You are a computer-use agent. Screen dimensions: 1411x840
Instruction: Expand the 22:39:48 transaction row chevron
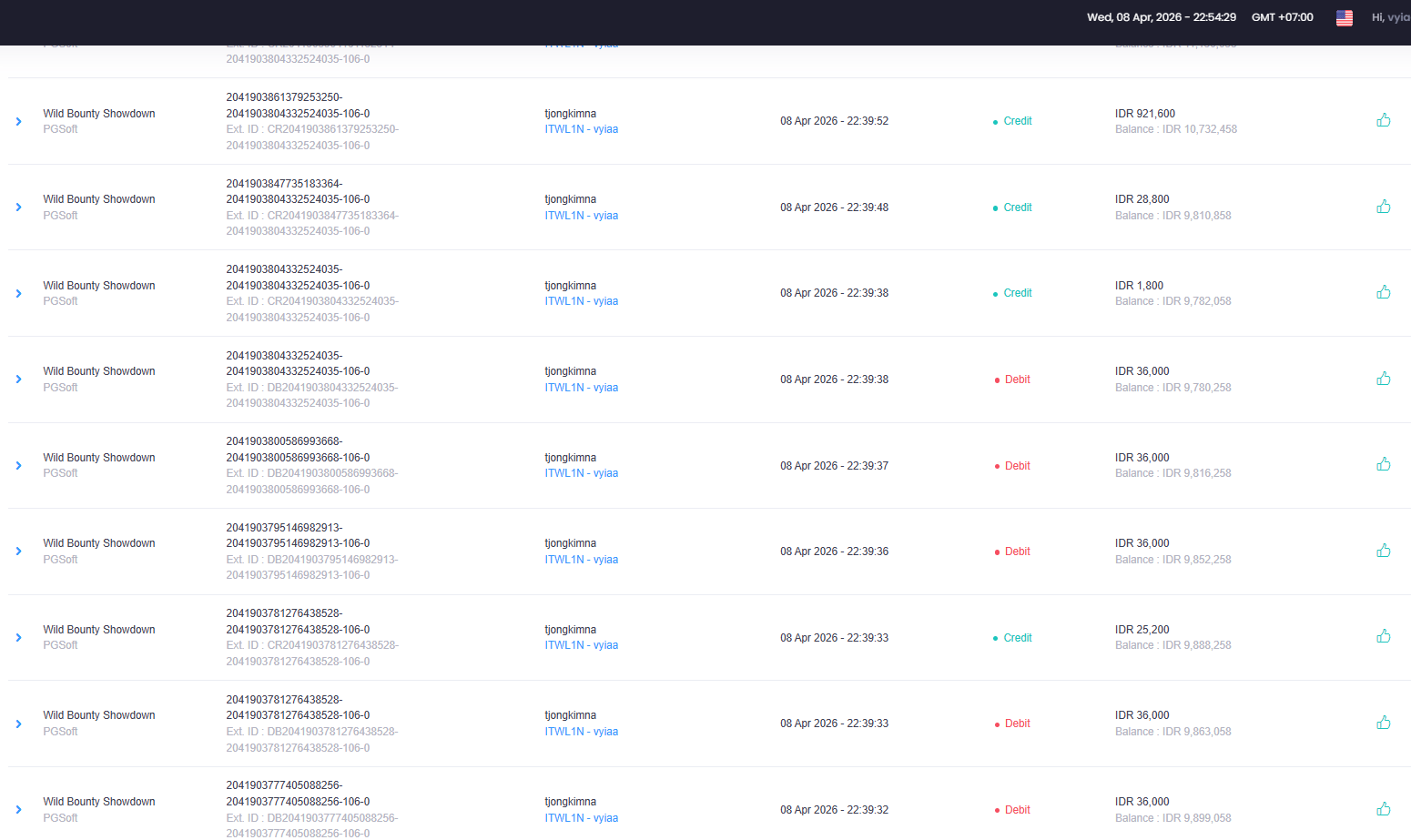pyautogui.click(x=18, y=207)
